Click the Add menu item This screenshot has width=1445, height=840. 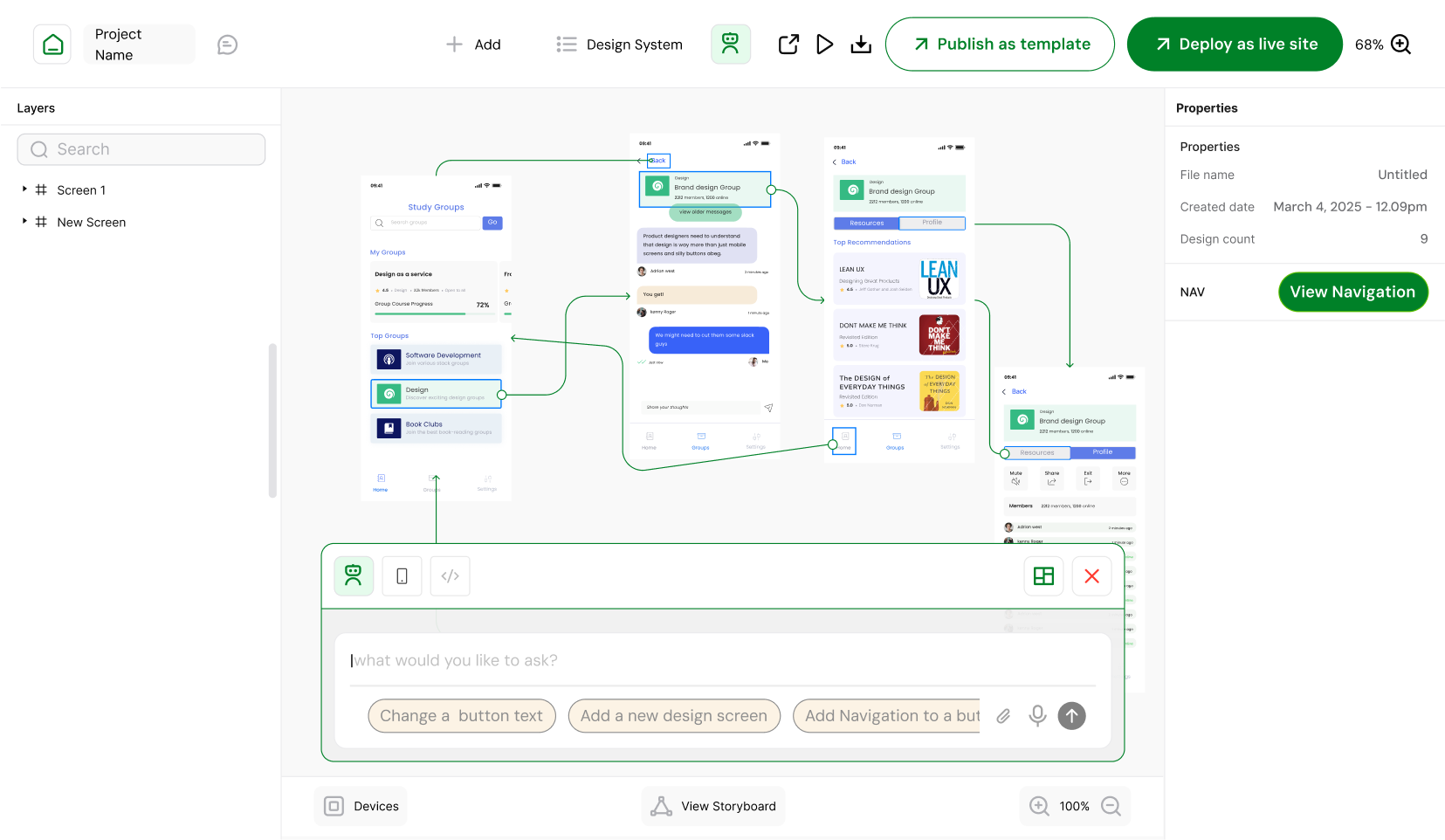tap(474, 45)
